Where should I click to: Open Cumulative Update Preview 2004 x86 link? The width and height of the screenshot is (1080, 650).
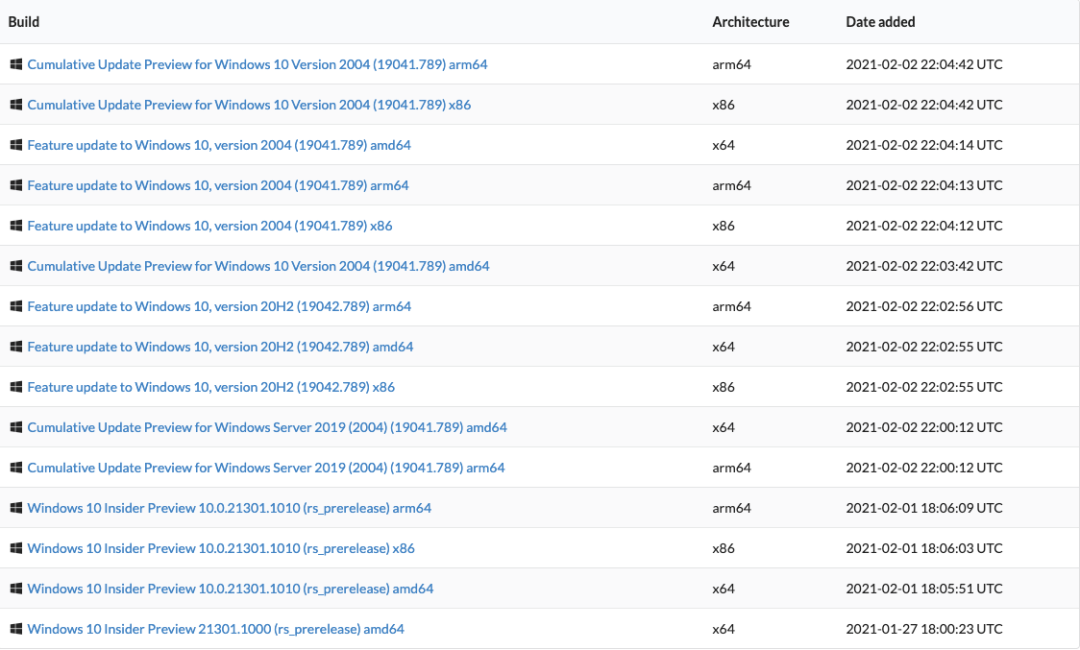coord(249,105)
